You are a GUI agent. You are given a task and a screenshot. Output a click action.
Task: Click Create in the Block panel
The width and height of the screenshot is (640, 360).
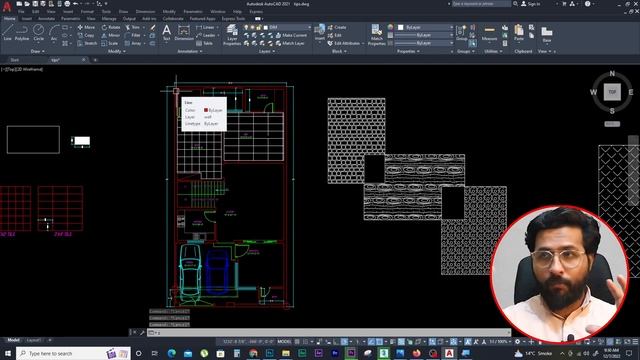click(x=337, y=27)
